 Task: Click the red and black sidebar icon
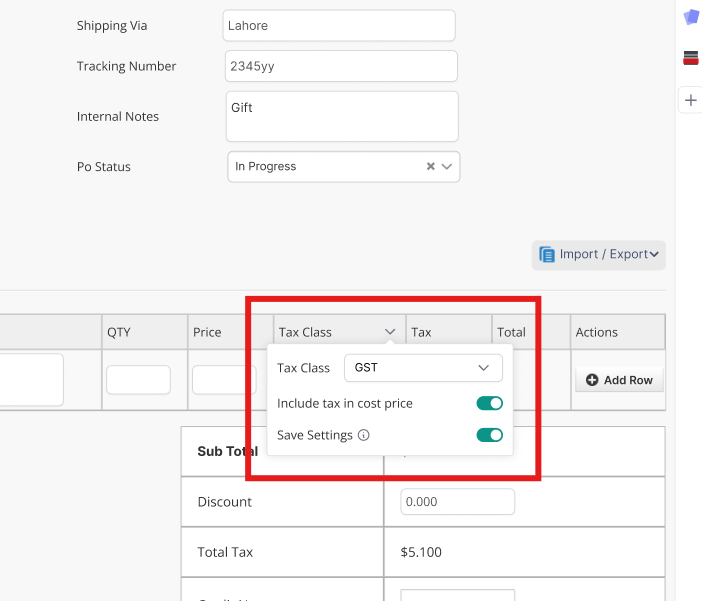tap(691, 58)
